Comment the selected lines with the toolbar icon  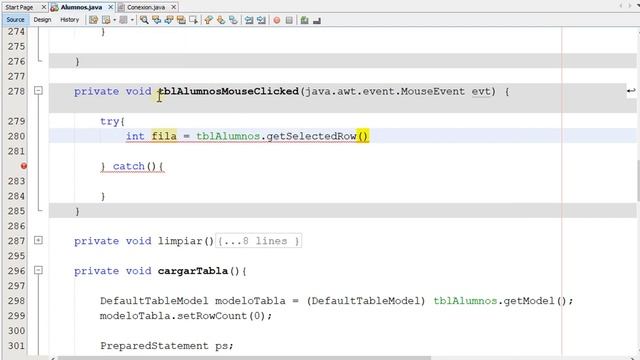click(x=304, y=20)
